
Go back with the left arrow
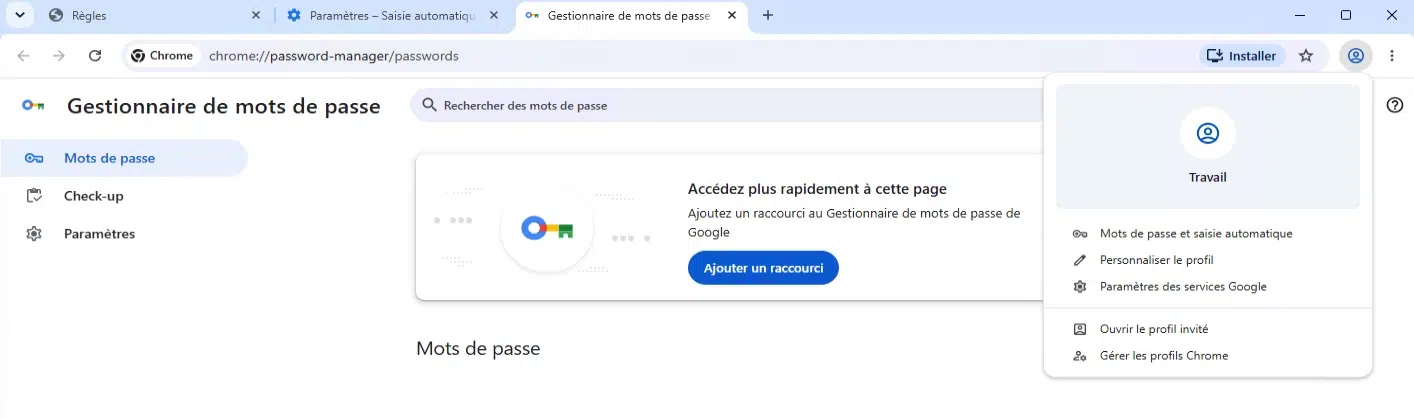tap(23, 56)
